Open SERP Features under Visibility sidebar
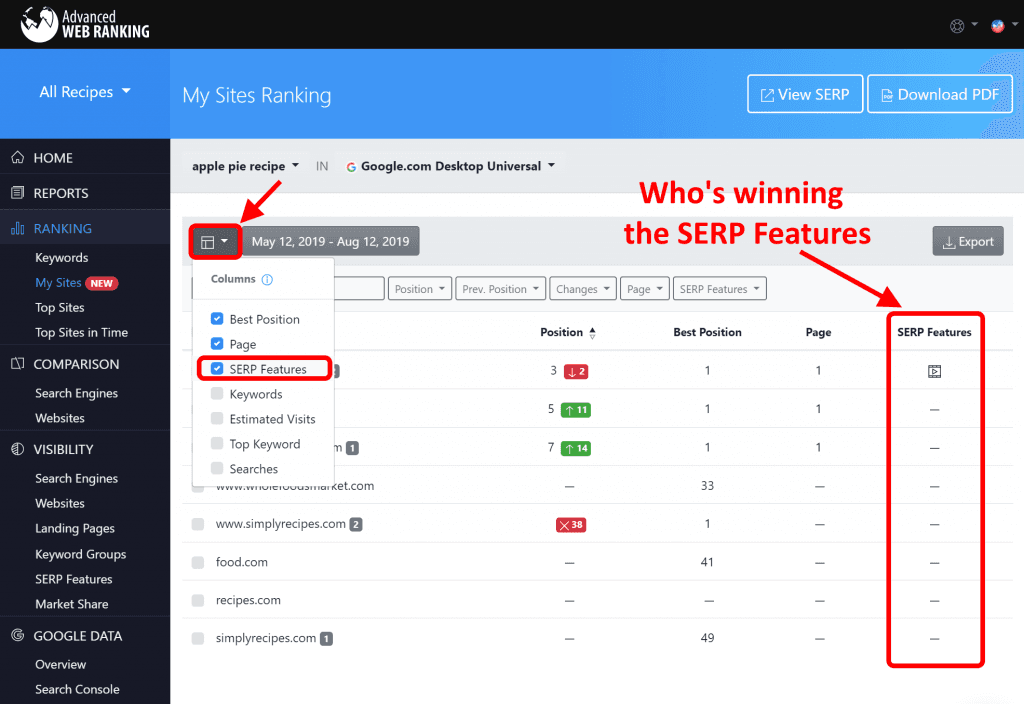This screenshot has height=704, width=1024. point(74,579)
